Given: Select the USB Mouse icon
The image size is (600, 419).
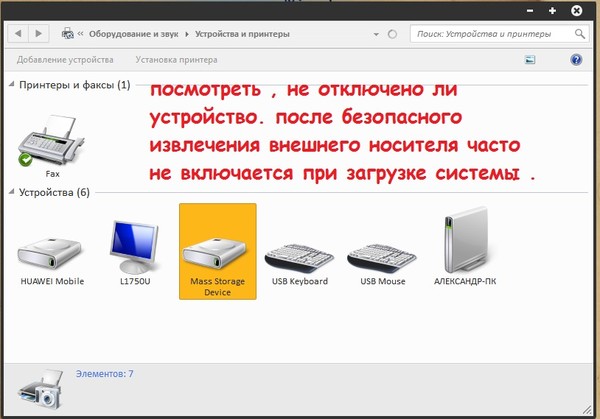Looking at the screenshot, I should (x=382, y=257).
